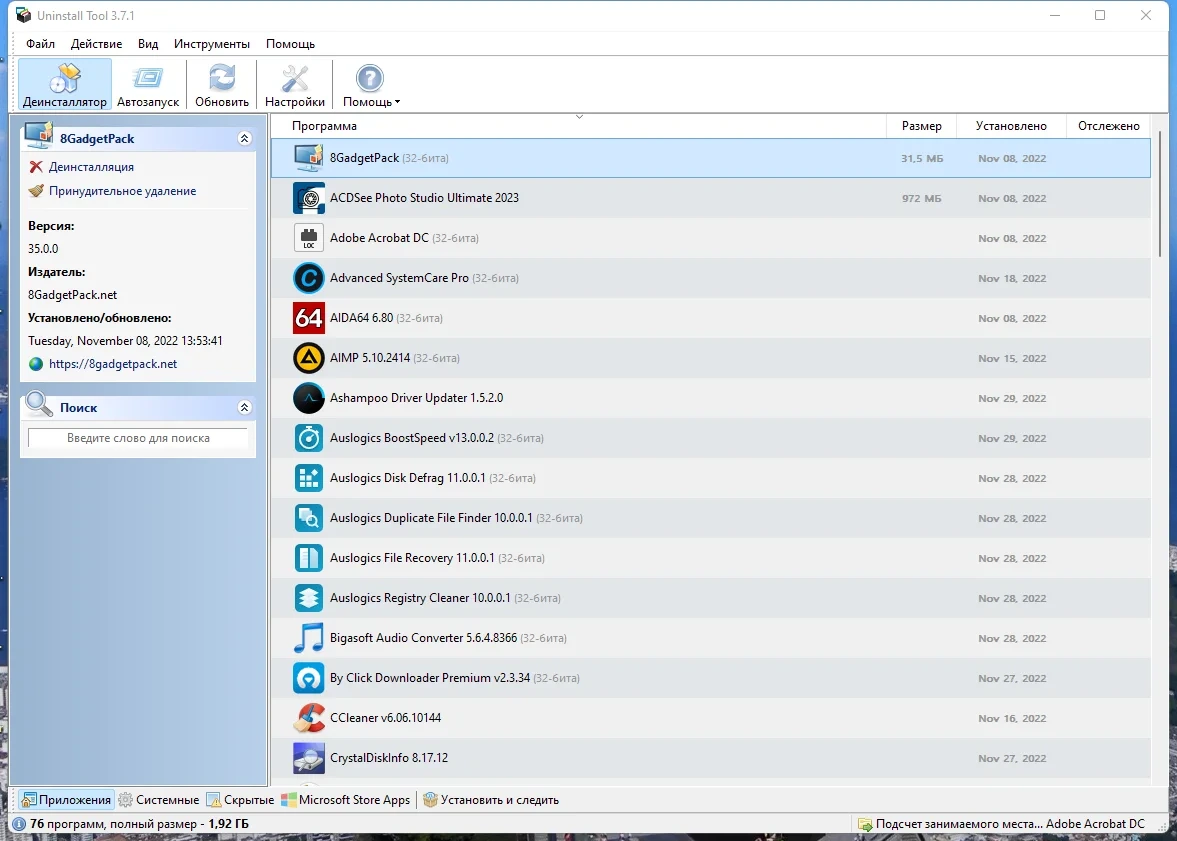Click the Adobe Acrobat DC icon
Screen dimensions: 1177x841
(309, 238)
